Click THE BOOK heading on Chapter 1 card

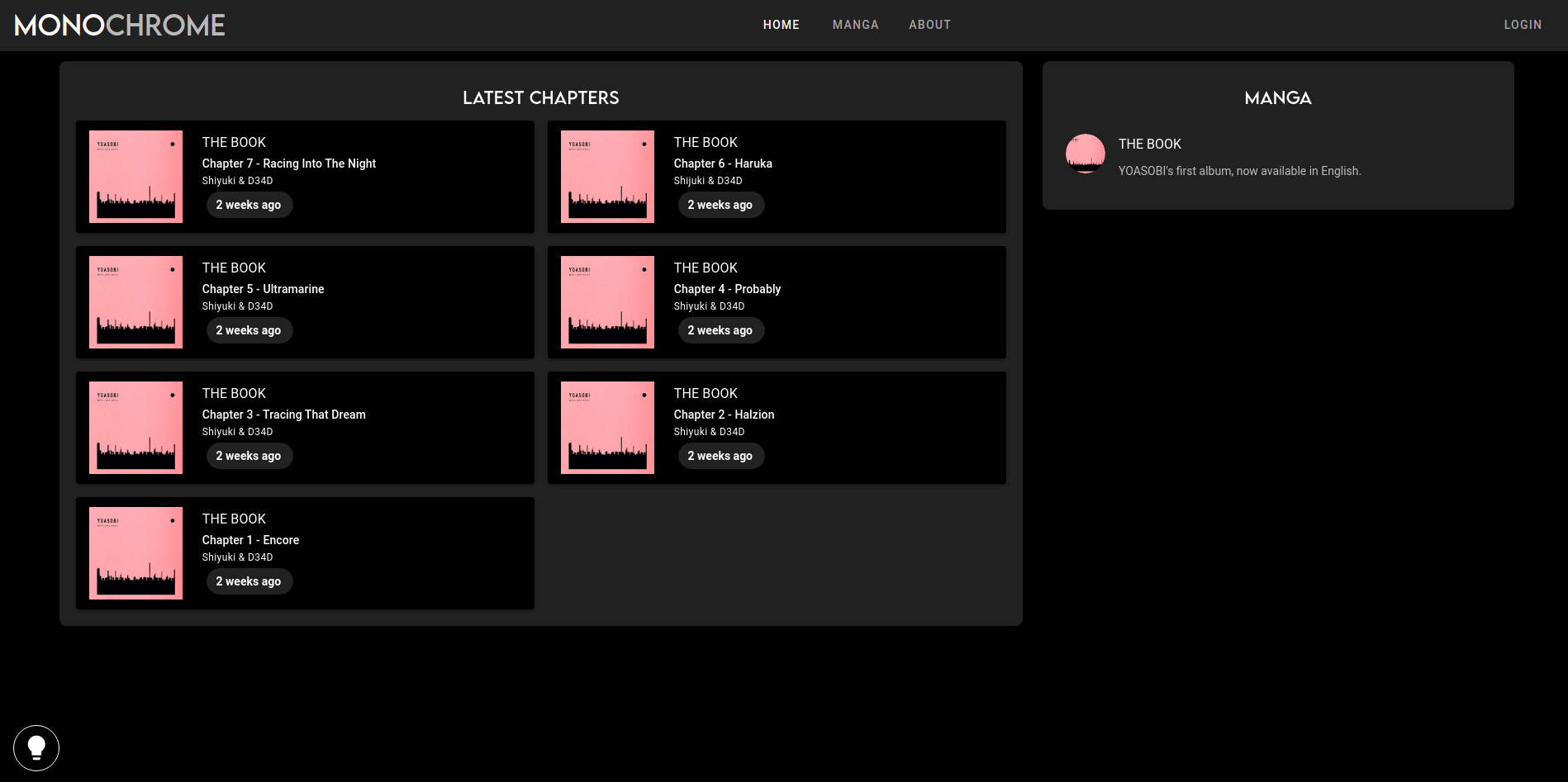point(234,519)
